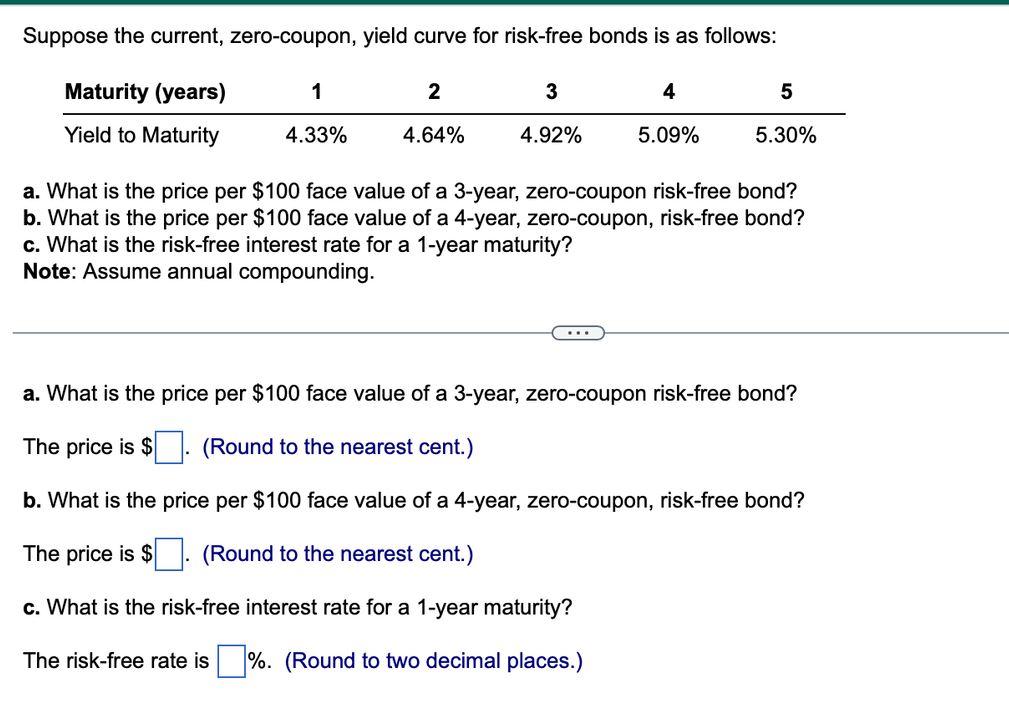This screenshot has width=1009, height=718.
Task: Click the 5.30% five-year yield
Action: [785, 134]
